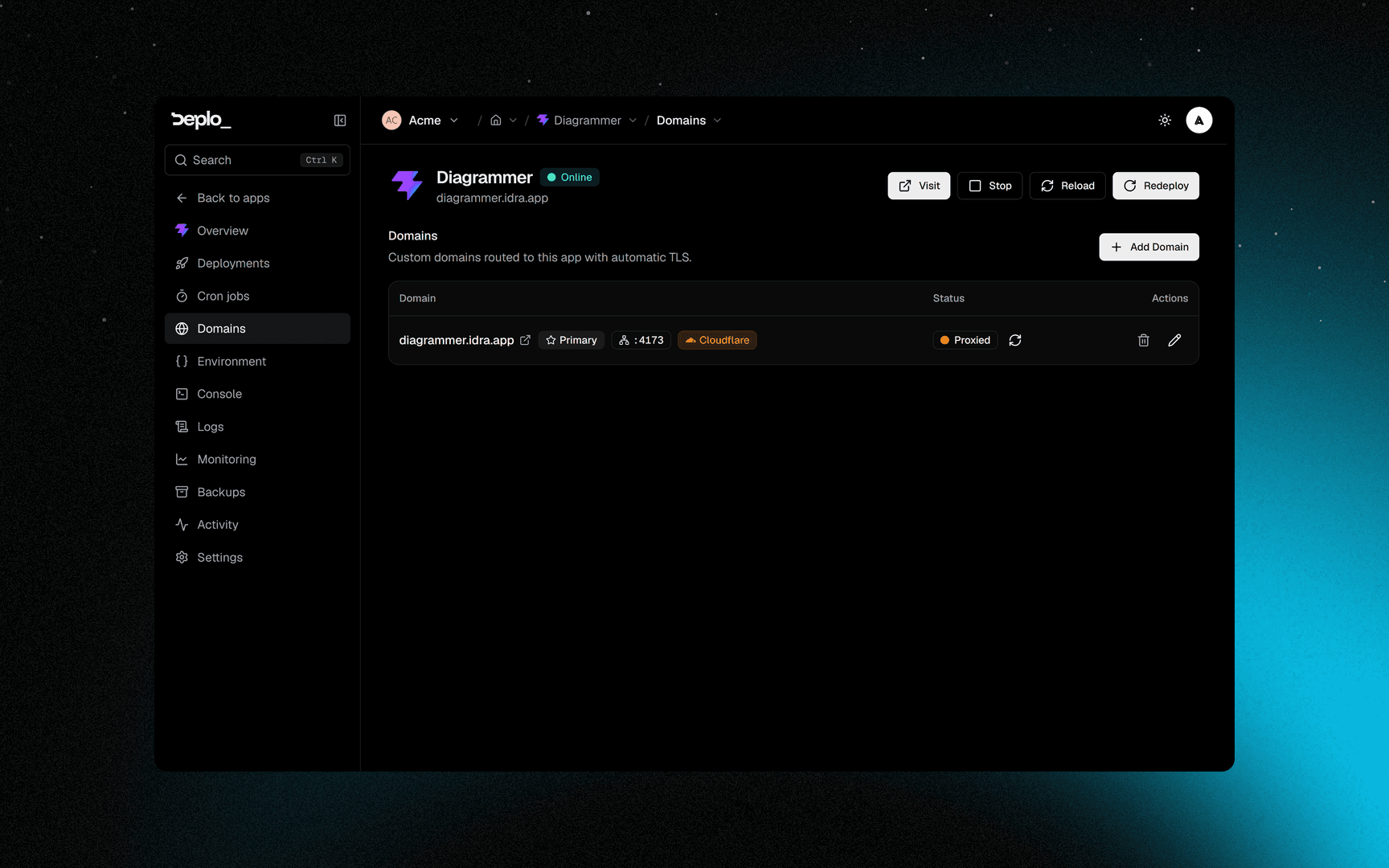Open Monitoring section
This screenshot has width=1389, height=868.
(x=257, y=459)
